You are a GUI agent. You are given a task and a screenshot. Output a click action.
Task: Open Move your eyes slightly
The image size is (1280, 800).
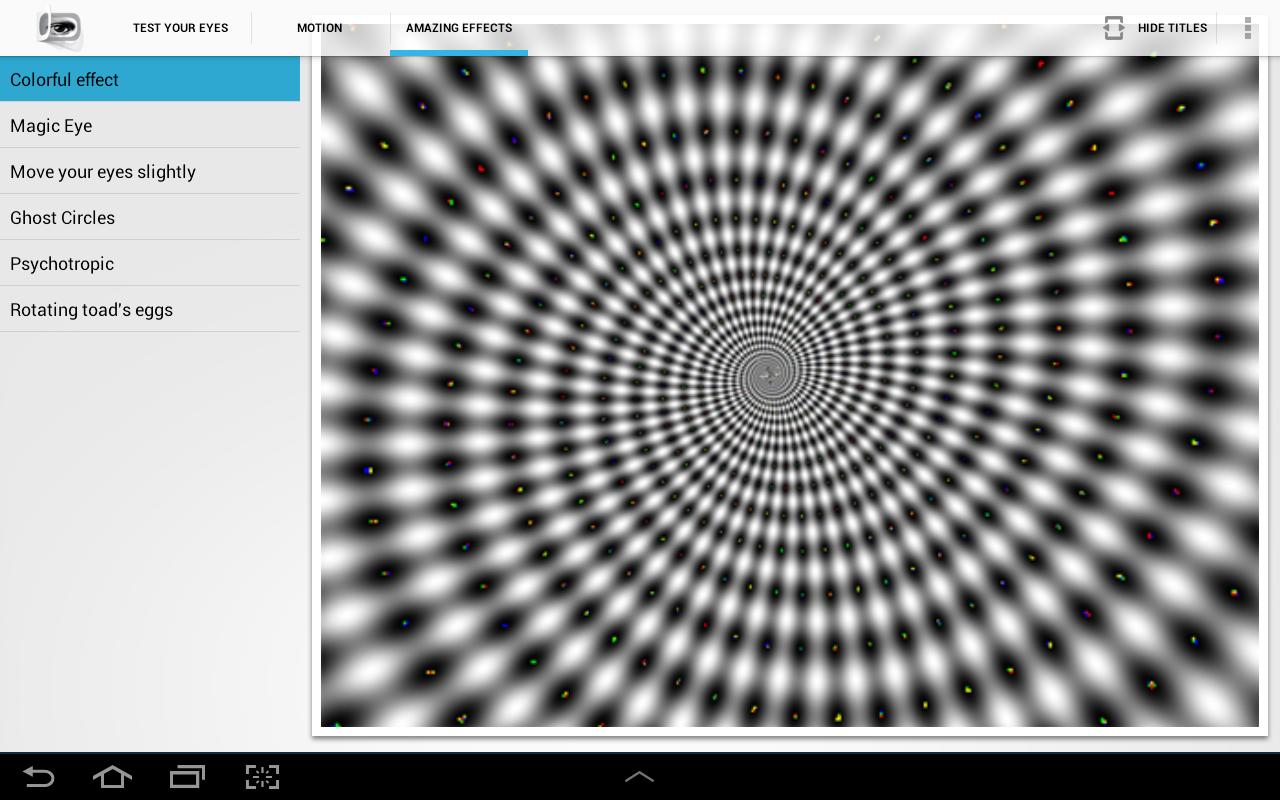click(150, 171)
